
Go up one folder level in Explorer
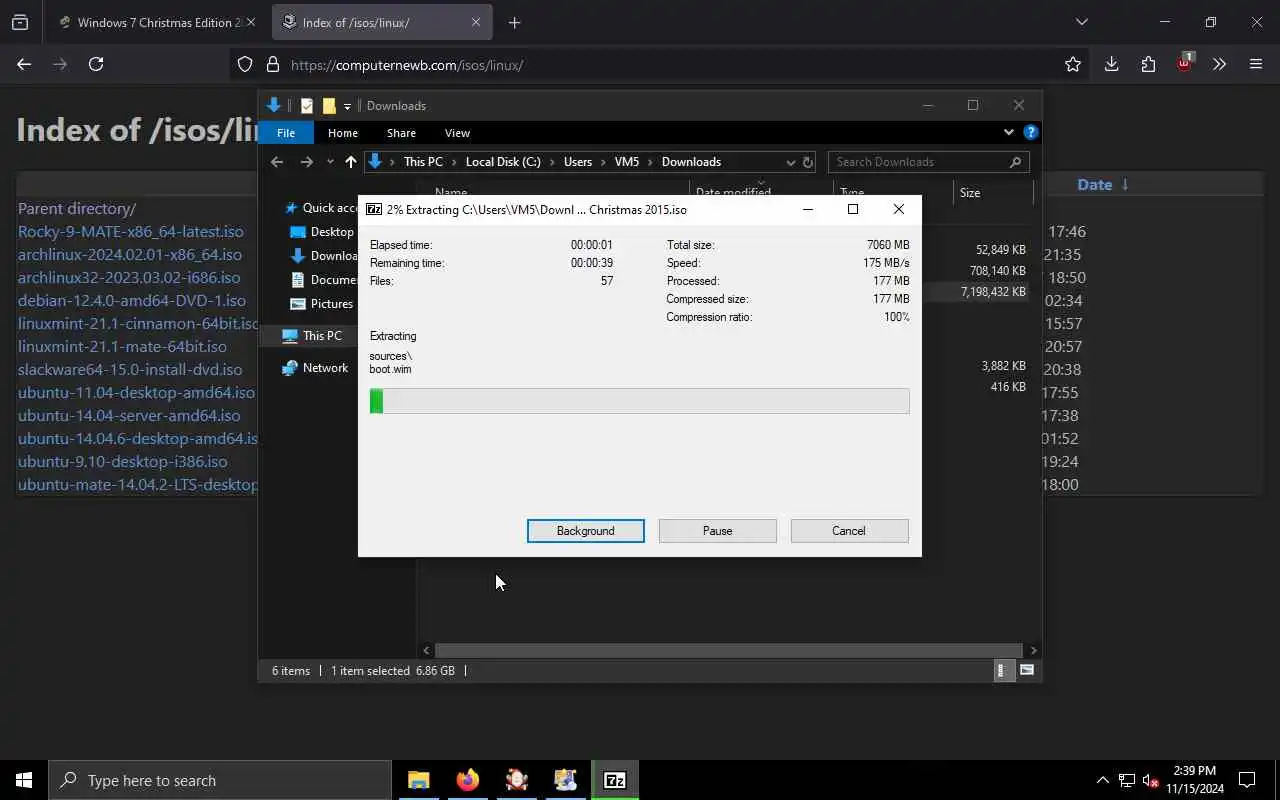click(x=350, y=162)
